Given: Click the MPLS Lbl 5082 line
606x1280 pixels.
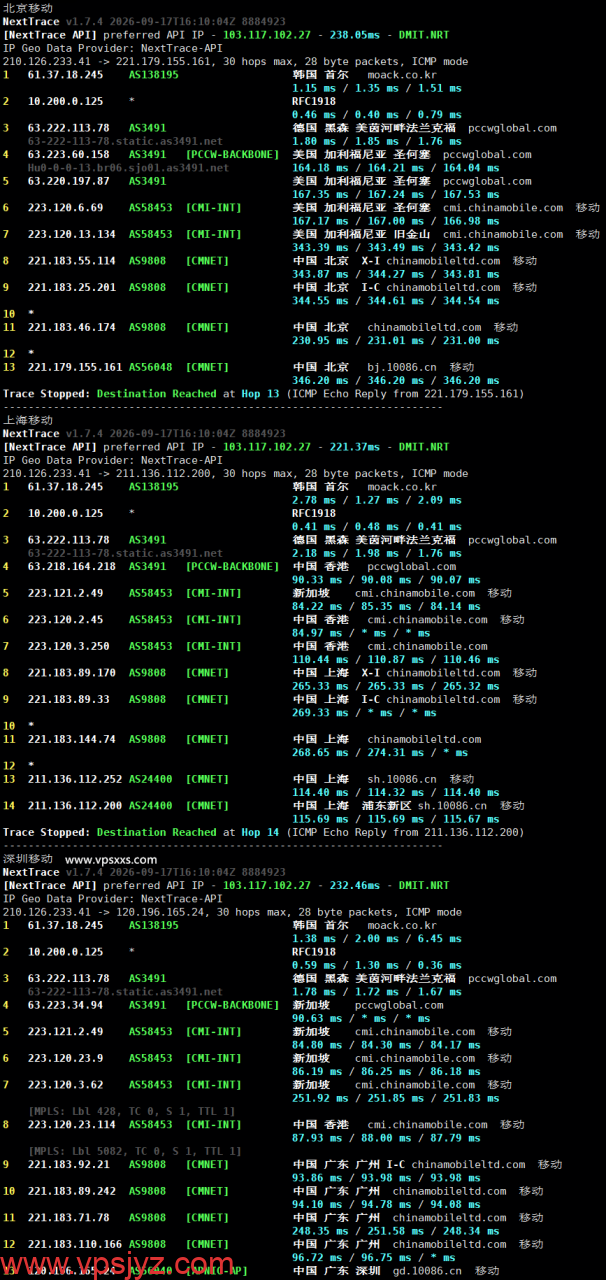Looking at the screenshot, I should pos(135,1151).
